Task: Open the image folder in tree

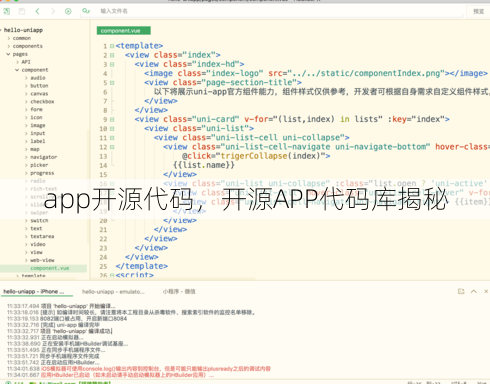Action: [x=38, y=126]
